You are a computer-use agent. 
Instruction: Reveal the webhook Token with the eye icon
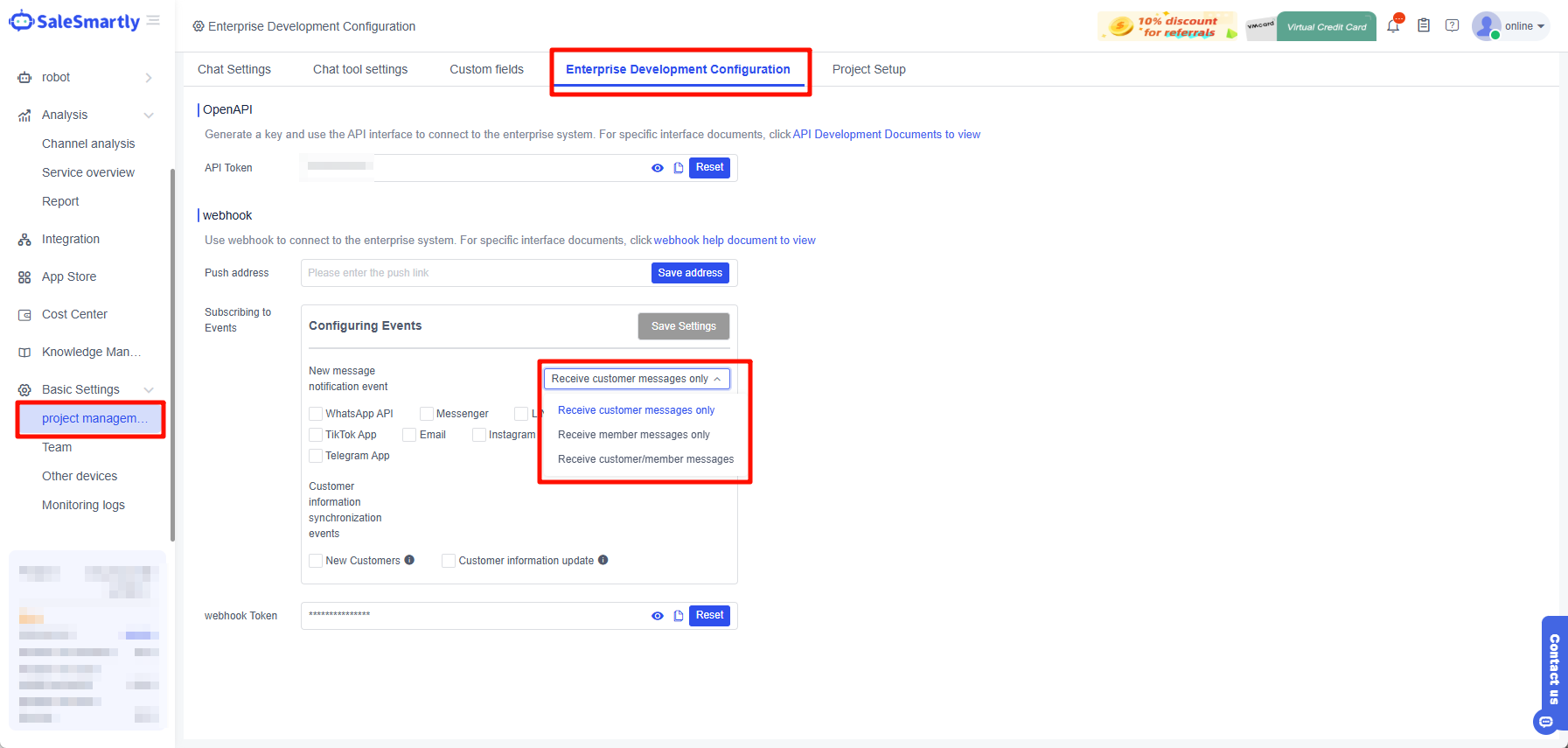pyautogui.click(x=658, y=616)
